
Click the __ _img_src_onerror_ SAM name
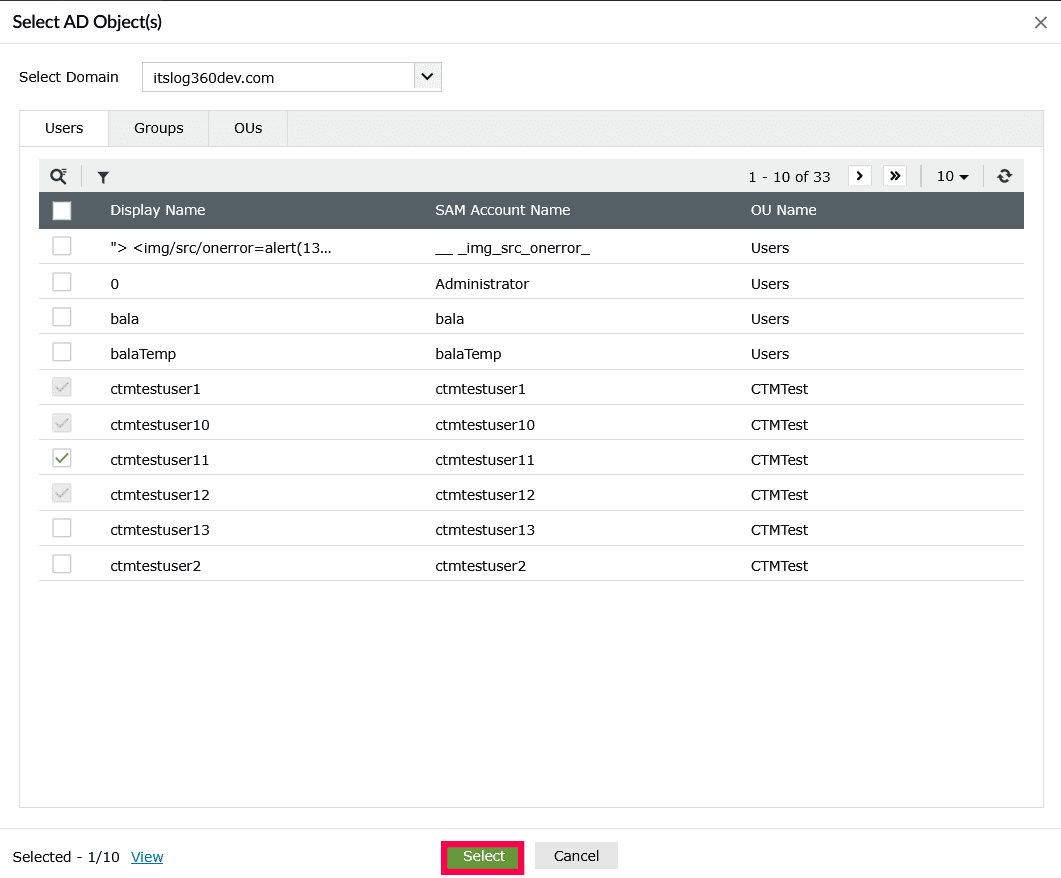coord(512,248)
